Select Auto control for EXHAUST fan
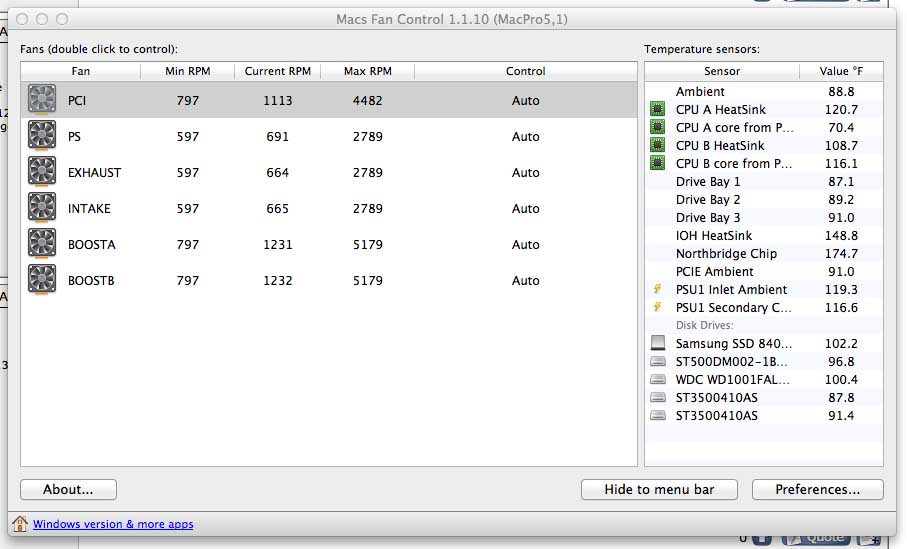Image resolution: width=907 pixels, height=549 pixels. pyautogui.click(x=525, y=172)
